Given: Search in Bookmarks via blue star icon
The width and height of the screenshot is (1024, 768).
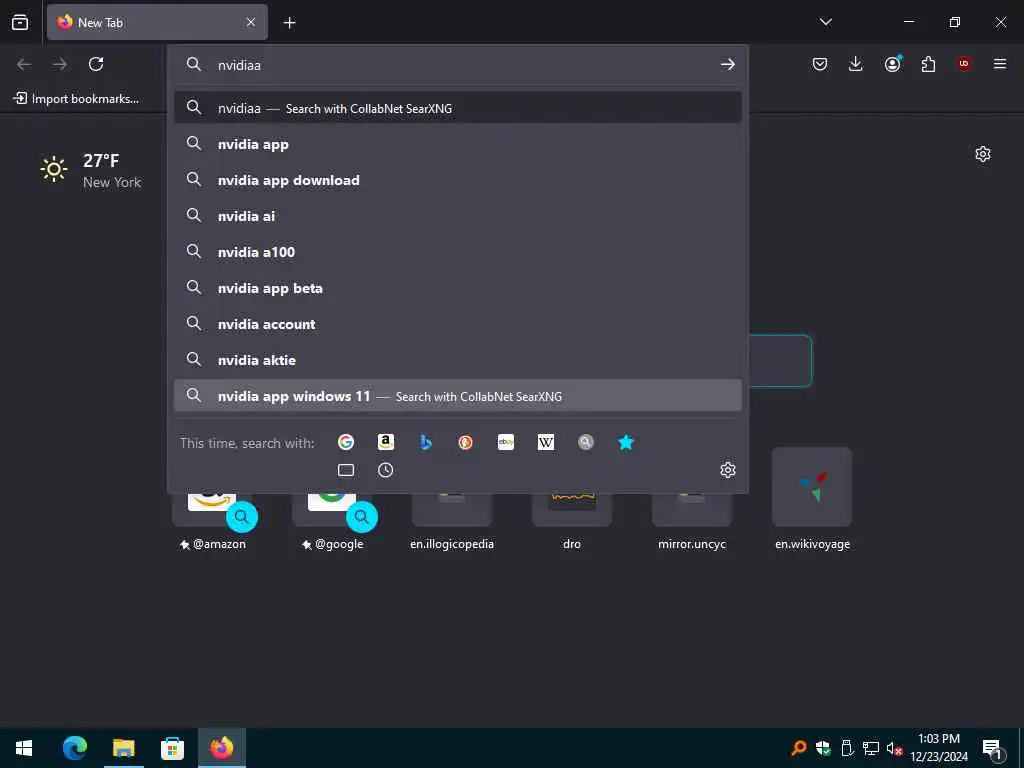Looking at the screenshot, I should [x=626, y=442].
